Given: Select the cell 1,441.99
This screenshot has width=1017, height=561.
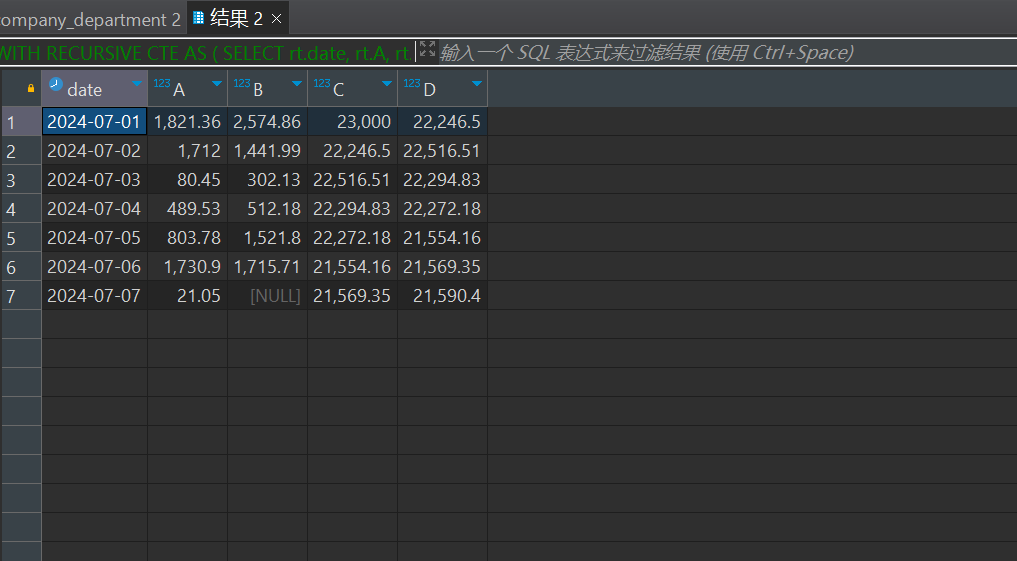Looking at the screenshot, I should coord(267,151).
